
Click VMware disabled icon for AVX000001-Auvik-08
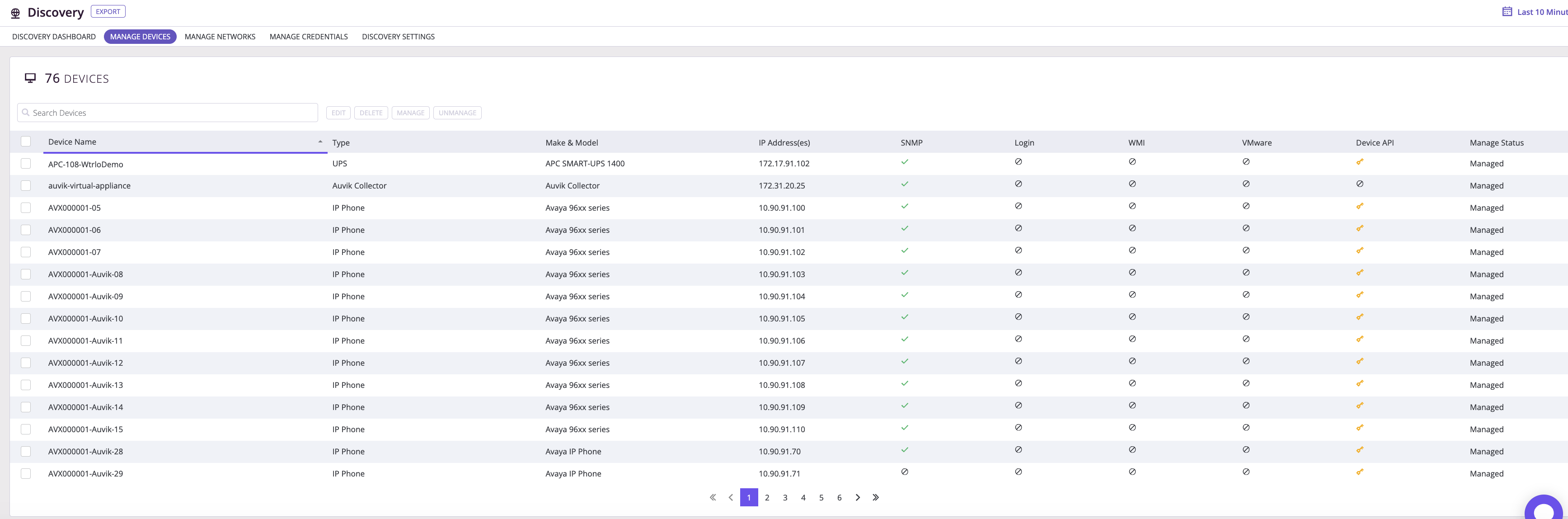(1246, 273)
